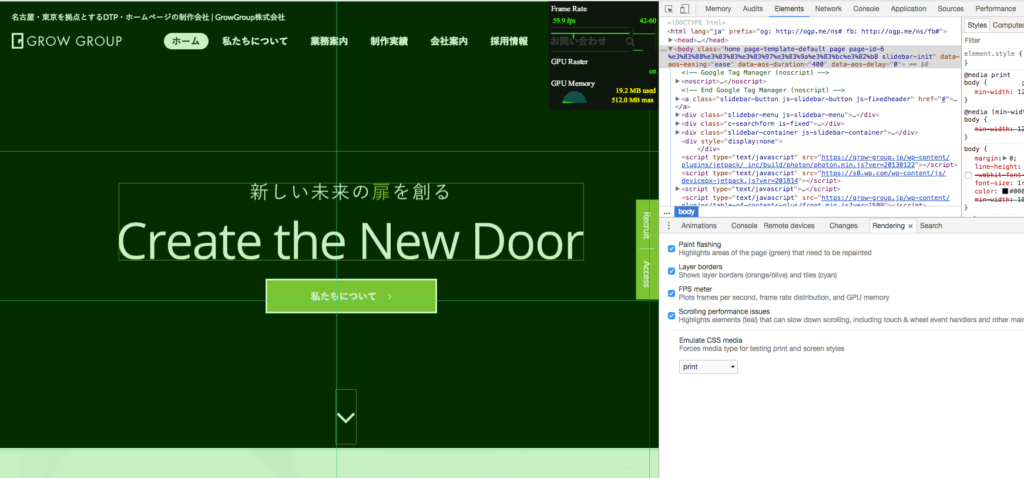Open 私たちについて in the navigation bar

pos(255,41)
